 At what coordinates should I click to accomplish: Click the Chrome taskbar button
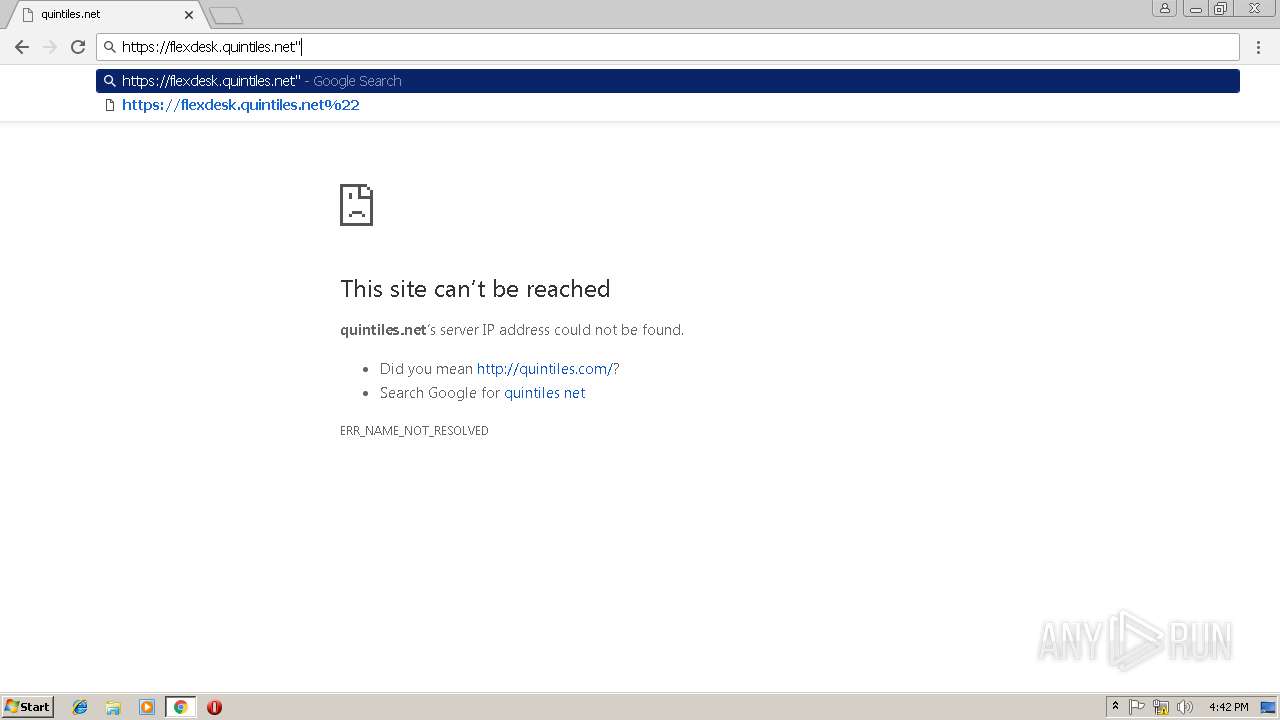tap(180, 707)
